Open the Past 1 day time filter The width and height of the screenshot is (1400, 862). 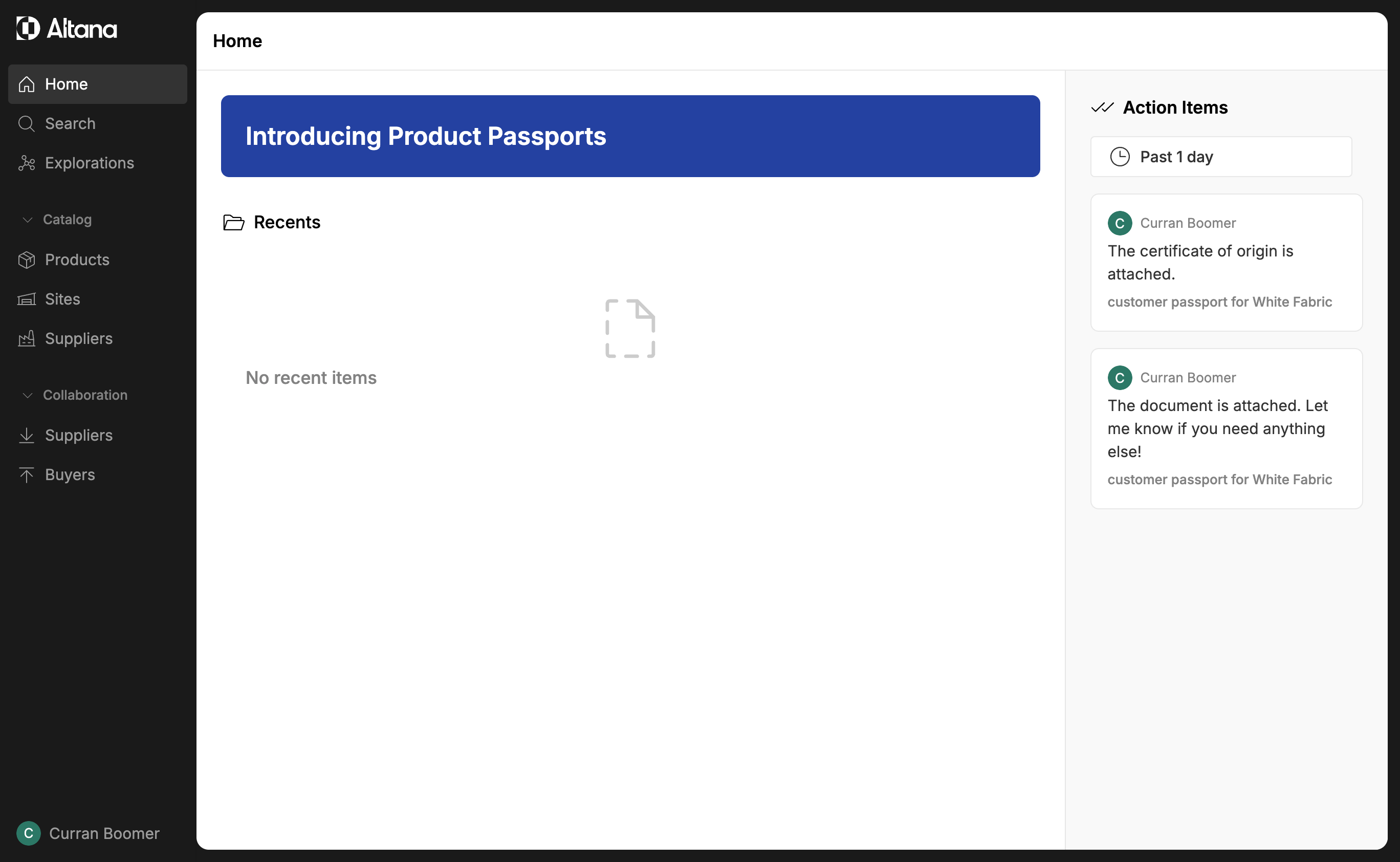pos(1220,157)
